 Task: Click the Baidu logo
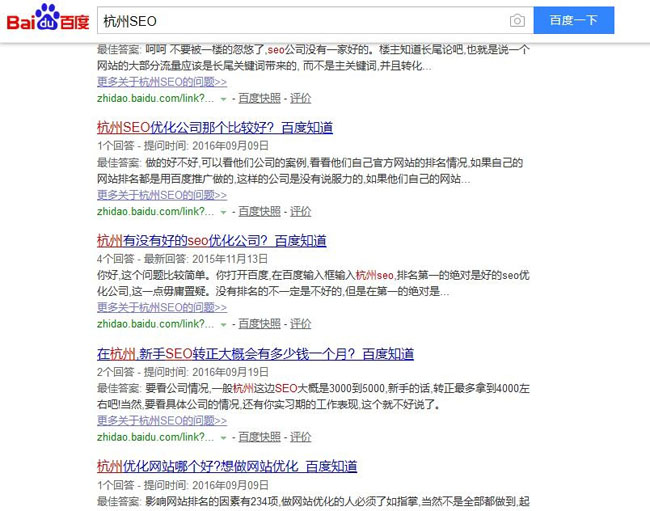click(x=48, y=17)
